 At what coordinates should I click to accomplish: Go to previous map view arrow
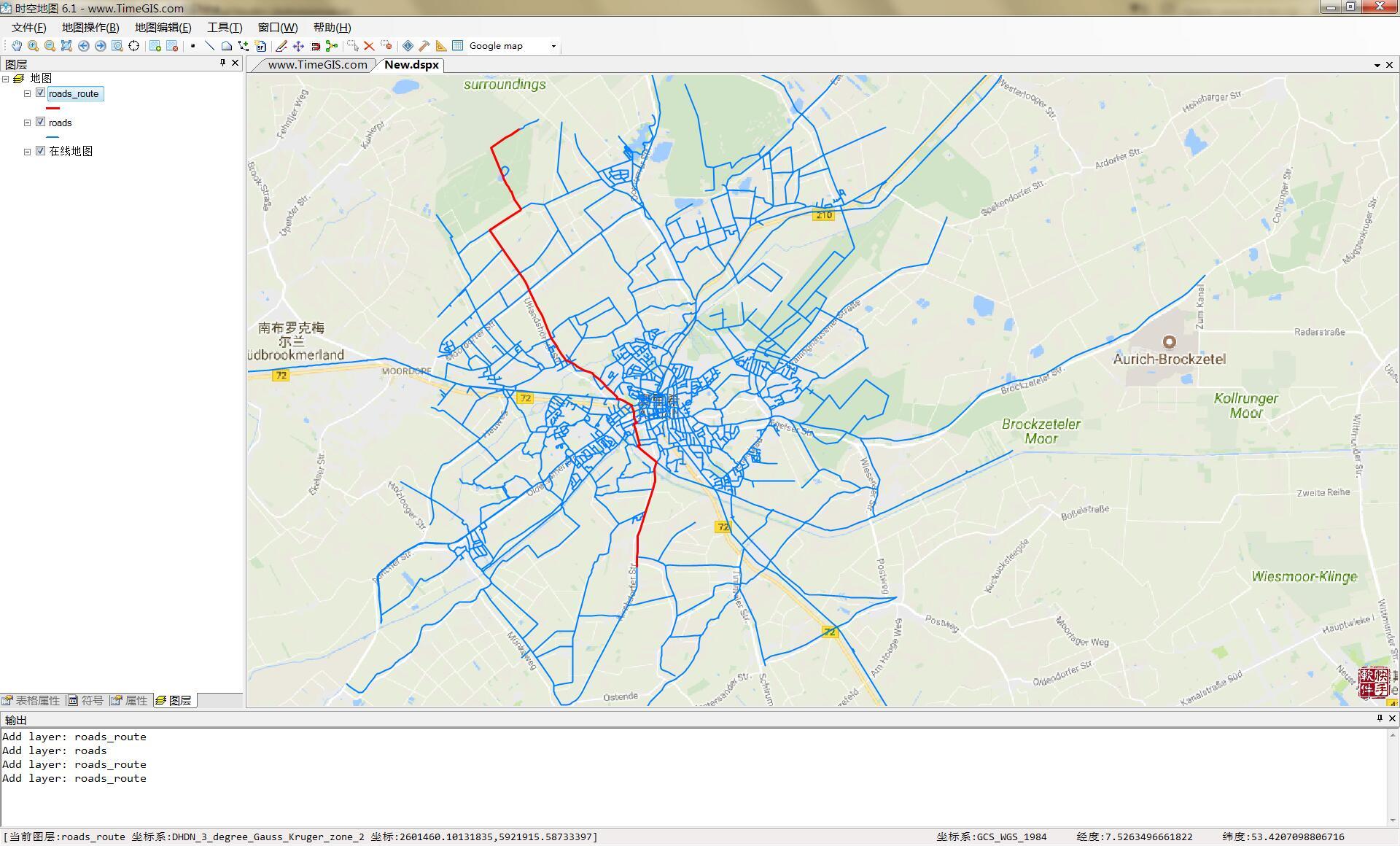[84, 46]
